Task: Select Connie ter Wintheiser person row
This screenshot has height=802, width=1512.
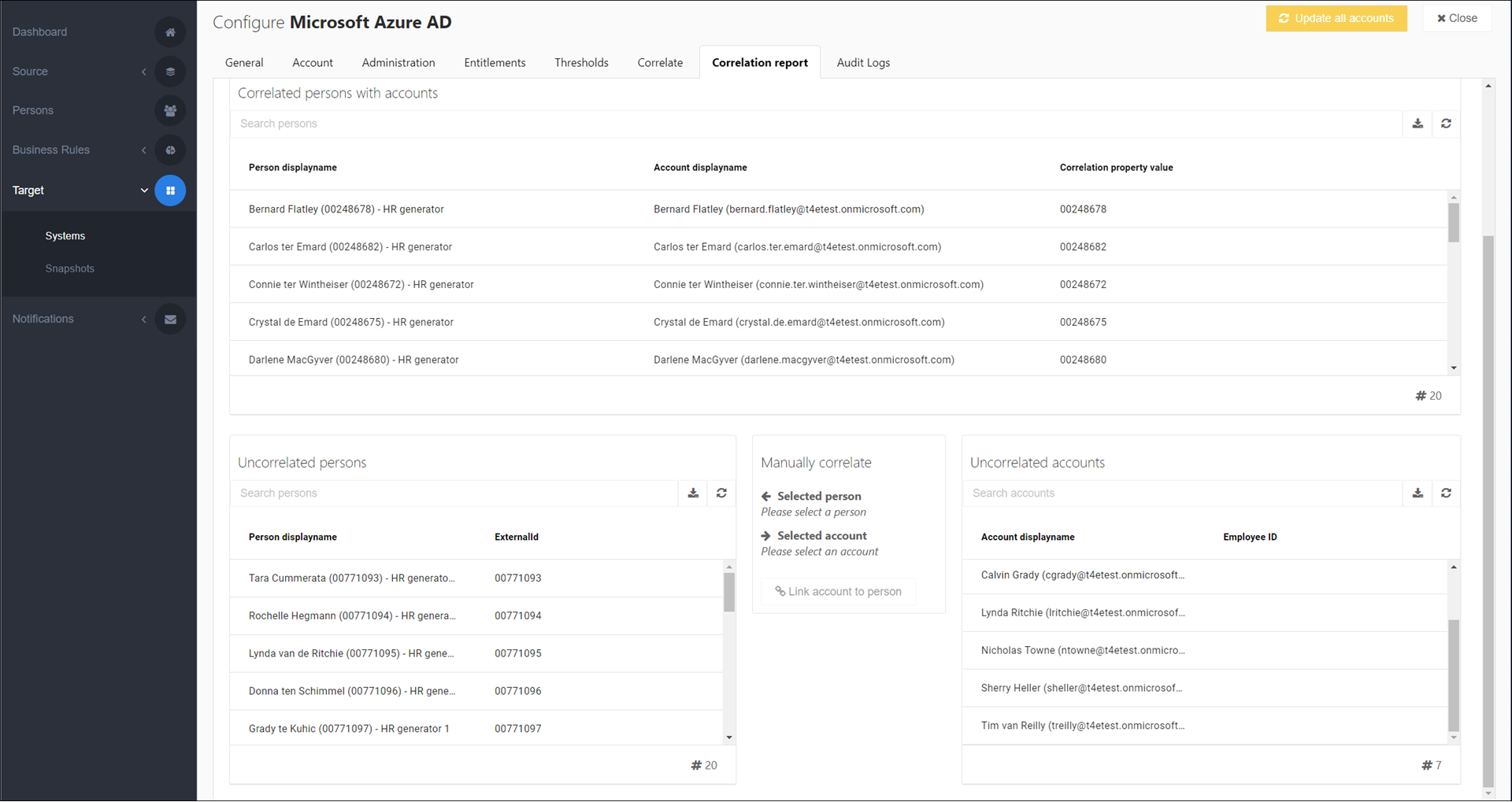Action: click(839, 285)
